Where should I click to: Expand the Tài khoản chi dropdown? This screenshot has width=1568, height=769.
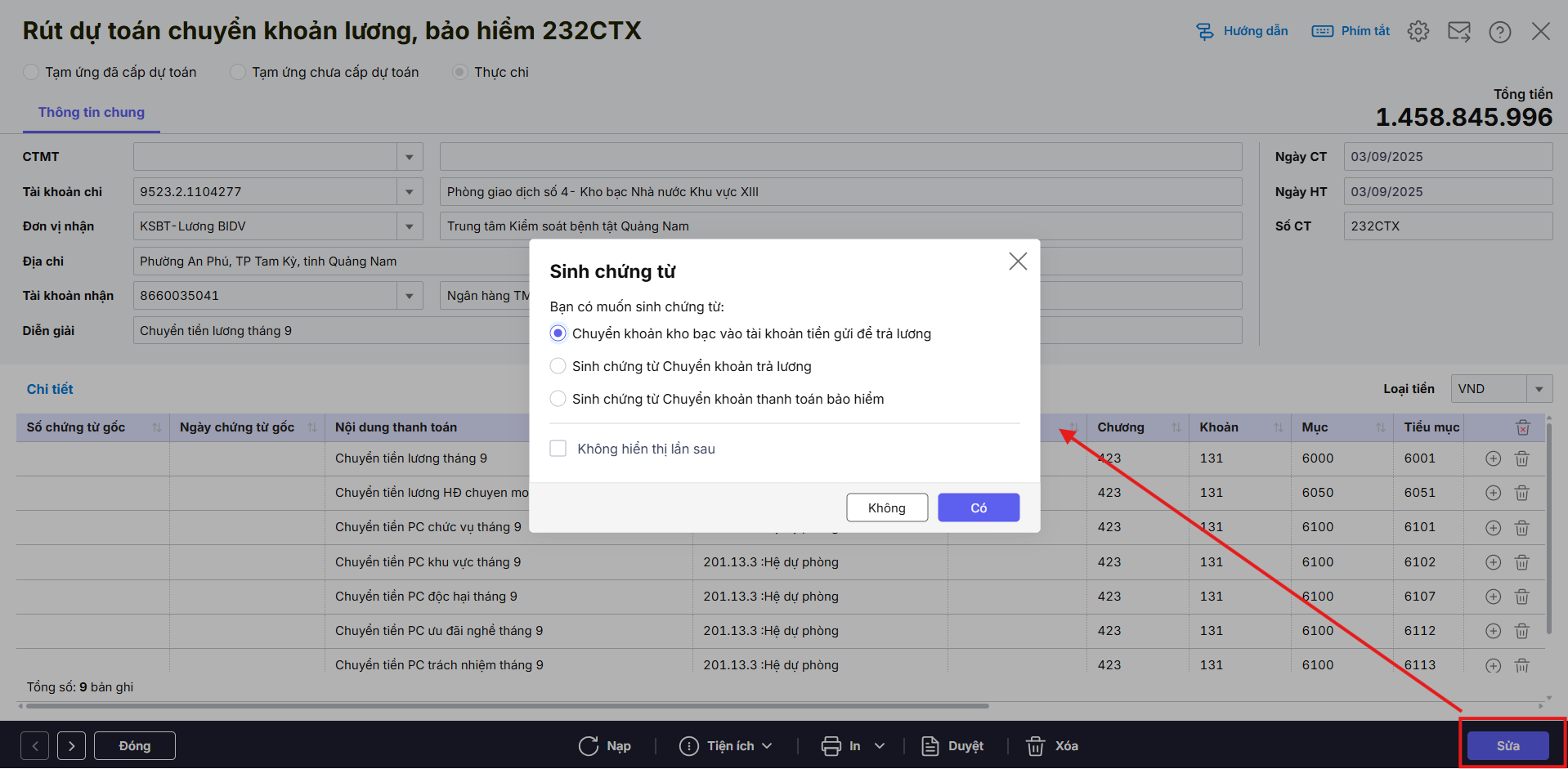(x=410, y=192)
